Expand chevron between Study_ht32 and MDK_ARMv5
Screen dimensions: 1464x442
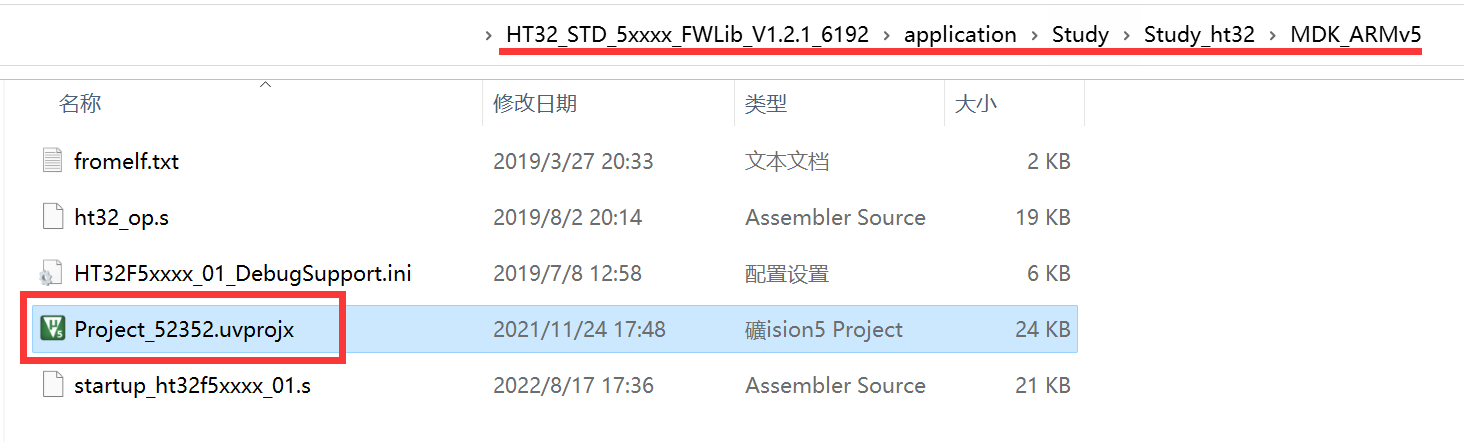1272,35
